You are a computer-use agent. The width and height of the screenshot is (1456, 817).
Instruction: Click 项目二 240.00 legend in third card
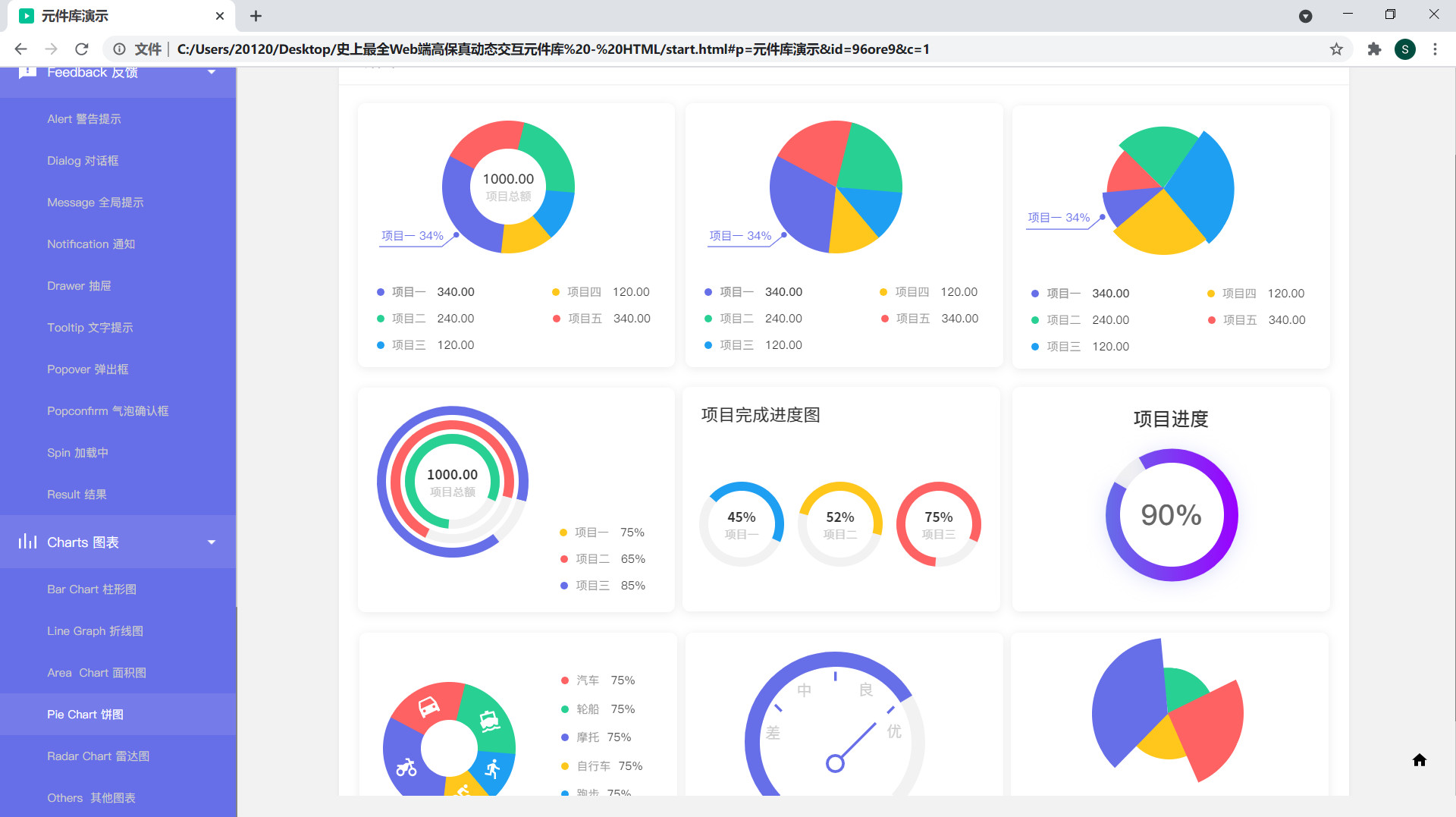pos(1080,320)
